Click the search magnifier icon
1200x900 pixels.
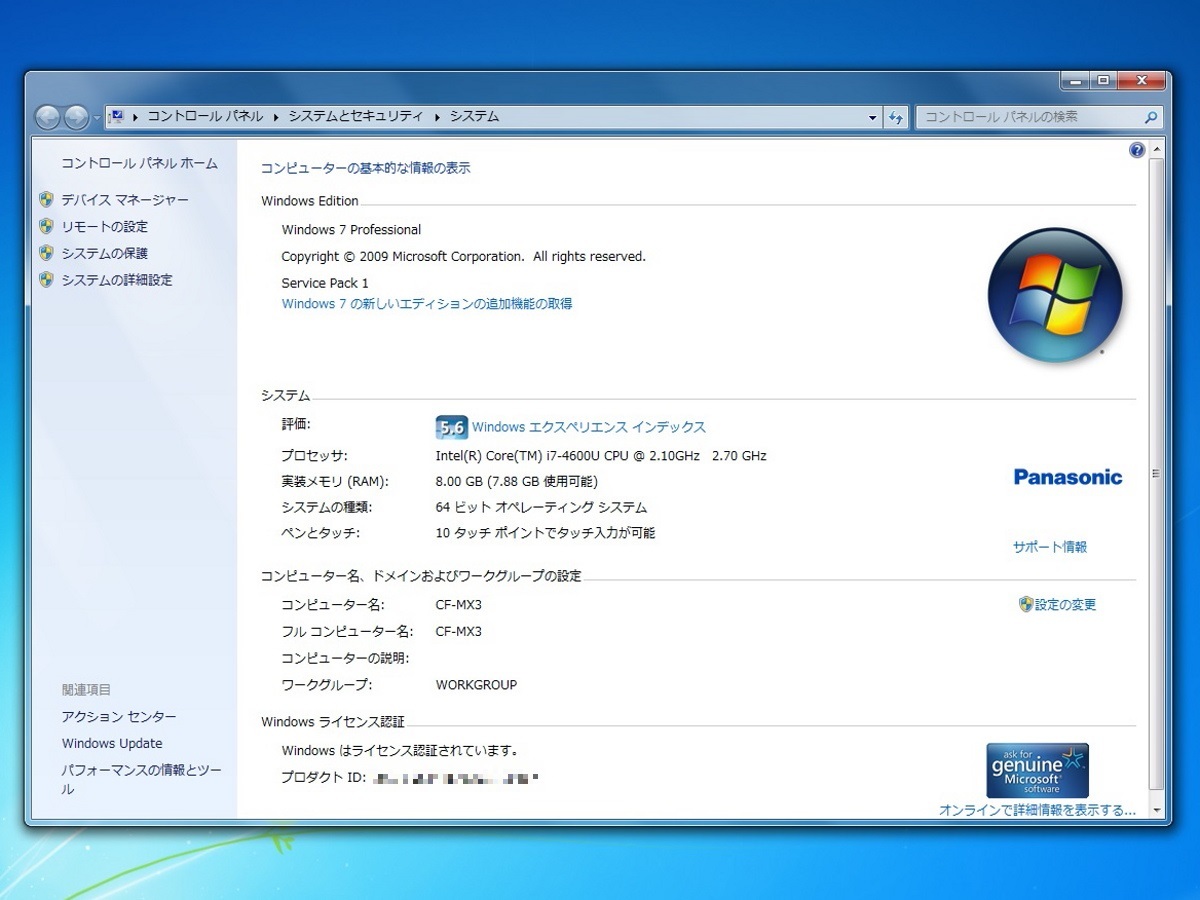click(1151, 117)
